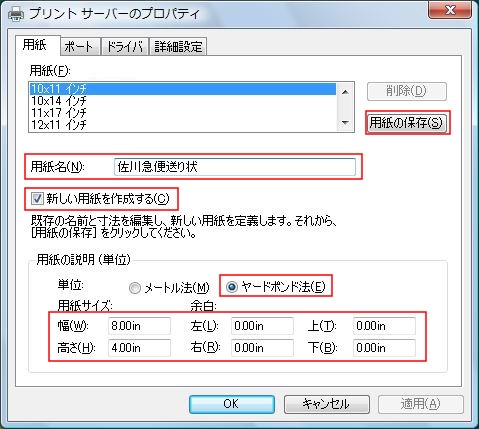The width and height of the screenshot is (479, 429).
Task: Click the list scroll down arrow
Action: coord(346,123)
